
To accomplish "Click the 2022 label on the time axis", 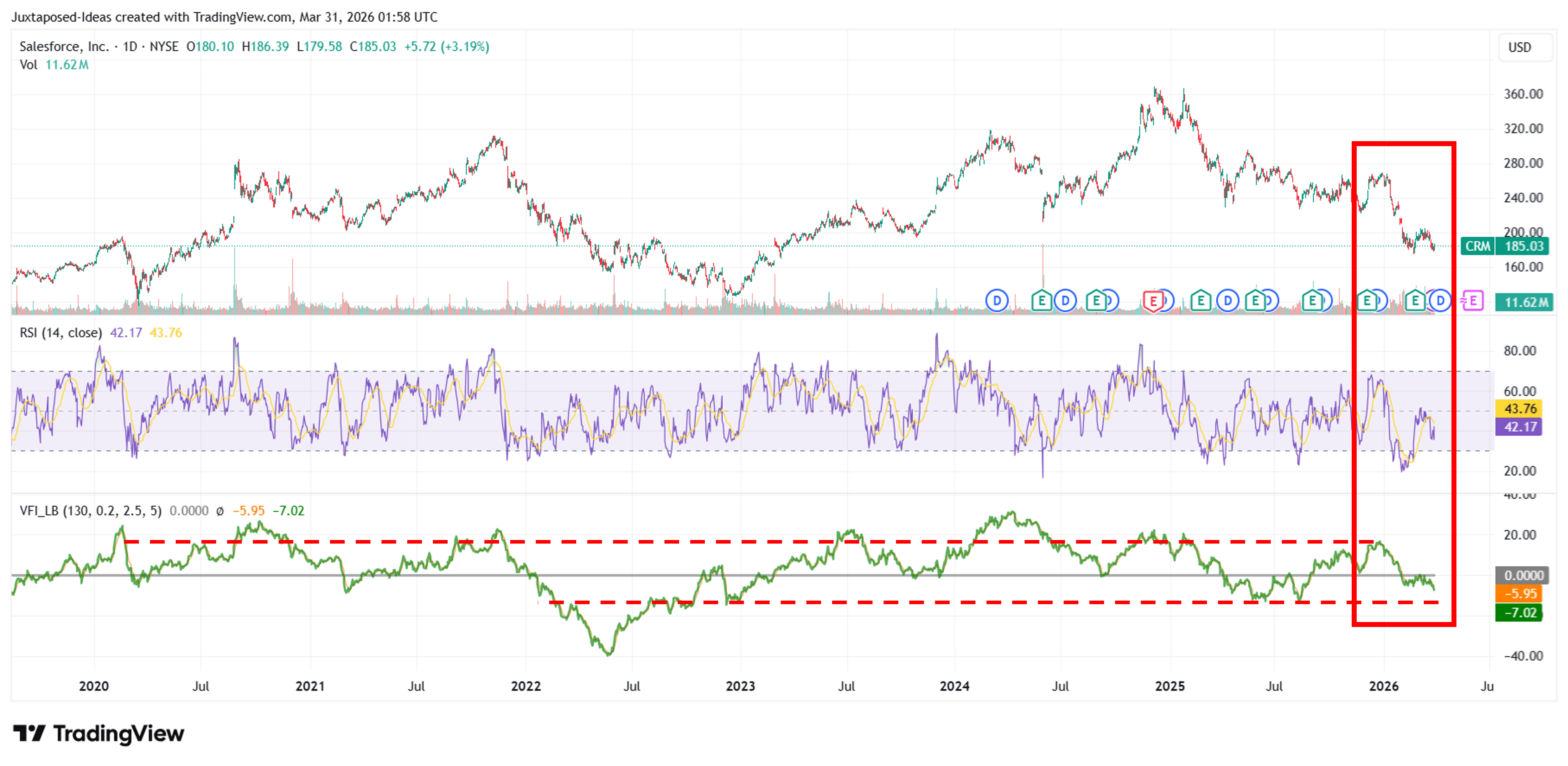I will coord(526,686).
